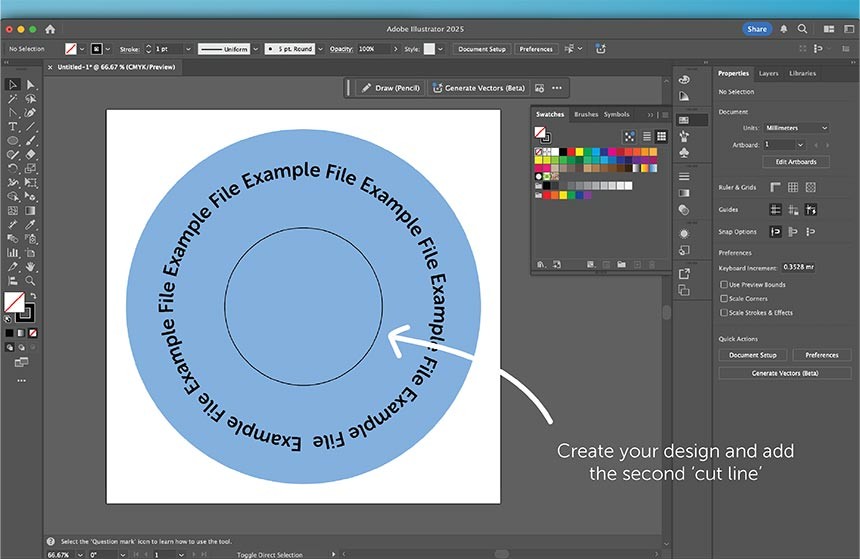
Task: Show the rulers icon in Ruler & Grids
Action: click(x=775, y=188)
